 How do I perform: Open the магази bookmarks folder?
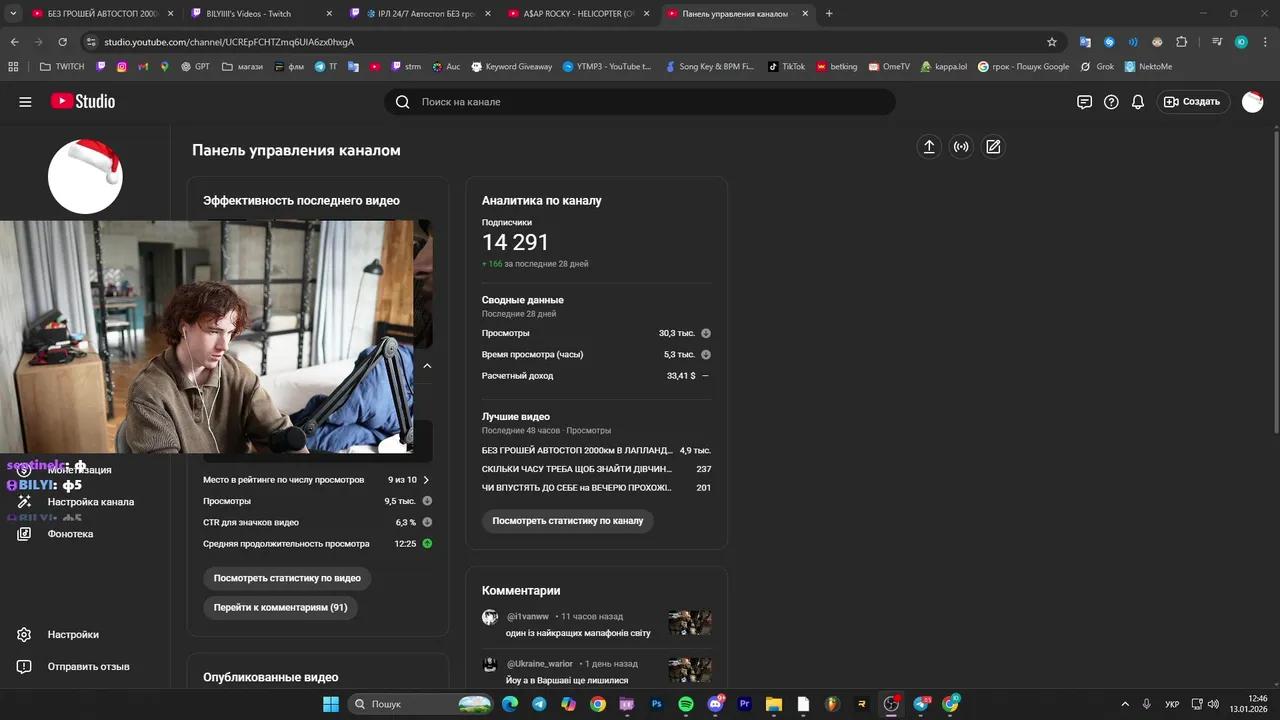242,67
